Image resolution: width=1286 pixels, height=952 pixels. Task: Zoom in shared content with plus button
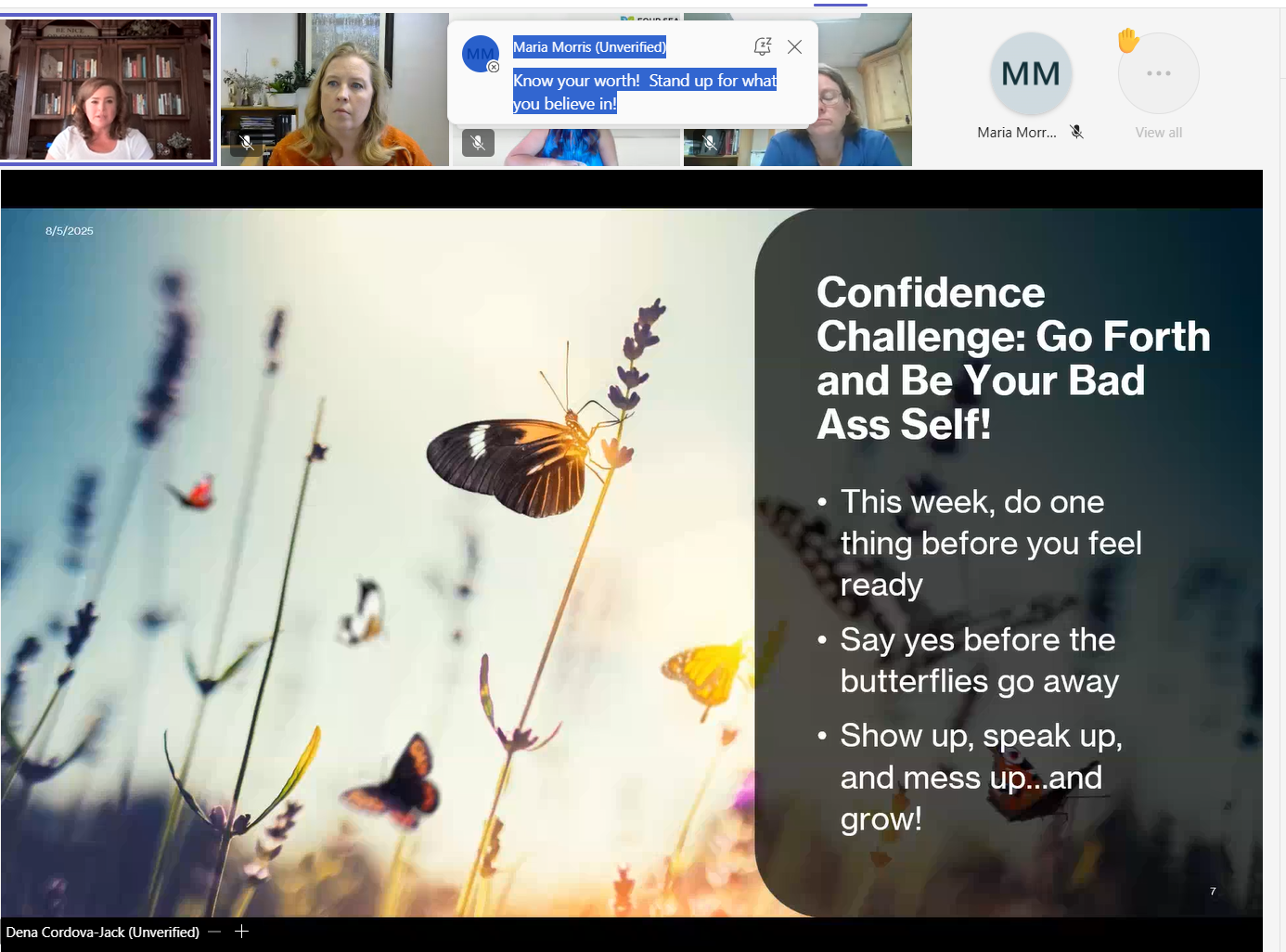(242, 931)
